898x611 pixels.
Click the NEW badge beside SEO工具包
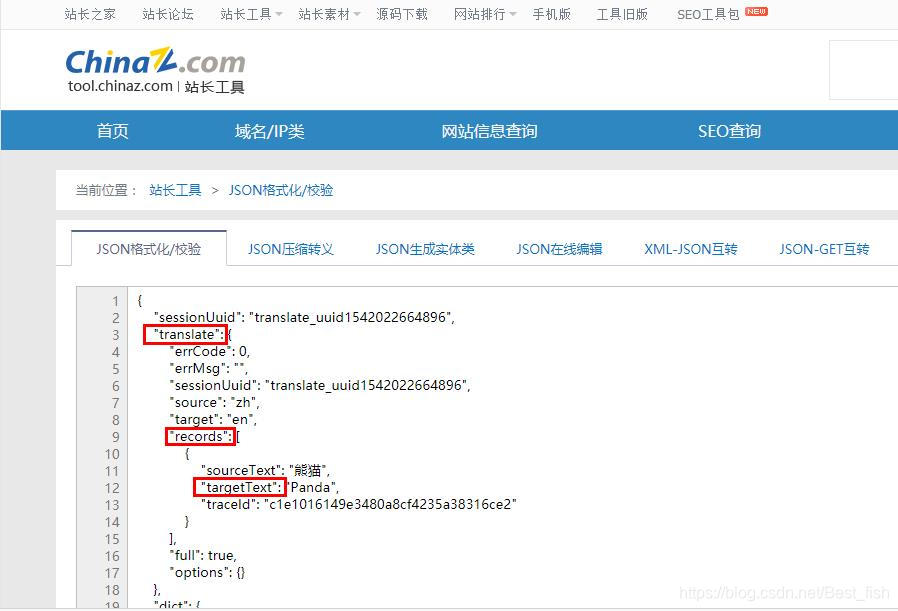pyautogui.click(x=756, y=11)
